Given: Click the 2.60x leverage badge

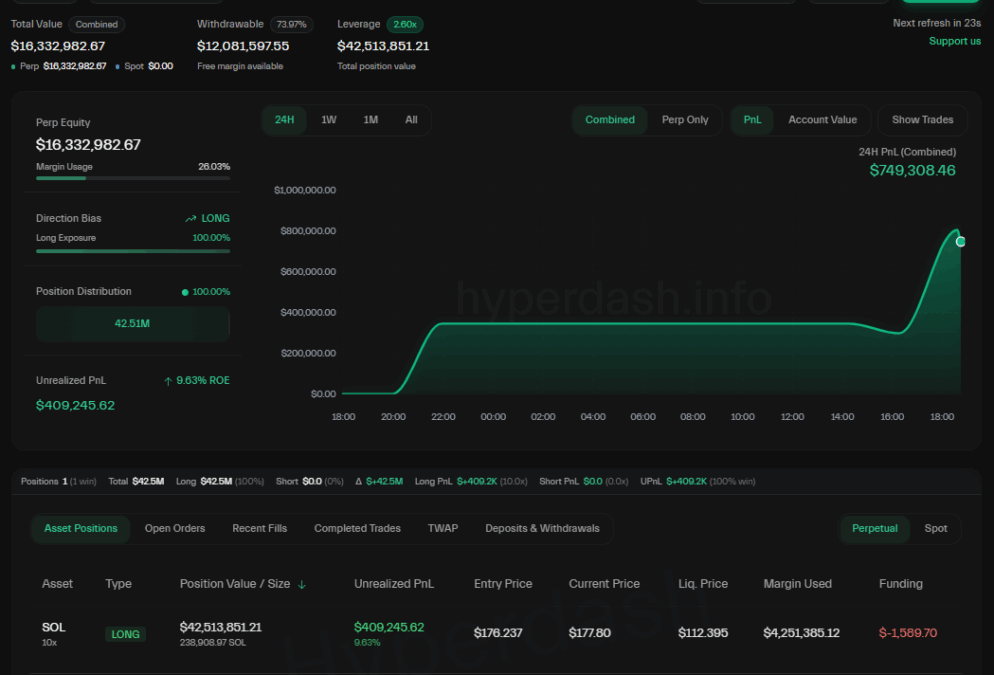Looking at the screenshot, I should coord(405,25).
